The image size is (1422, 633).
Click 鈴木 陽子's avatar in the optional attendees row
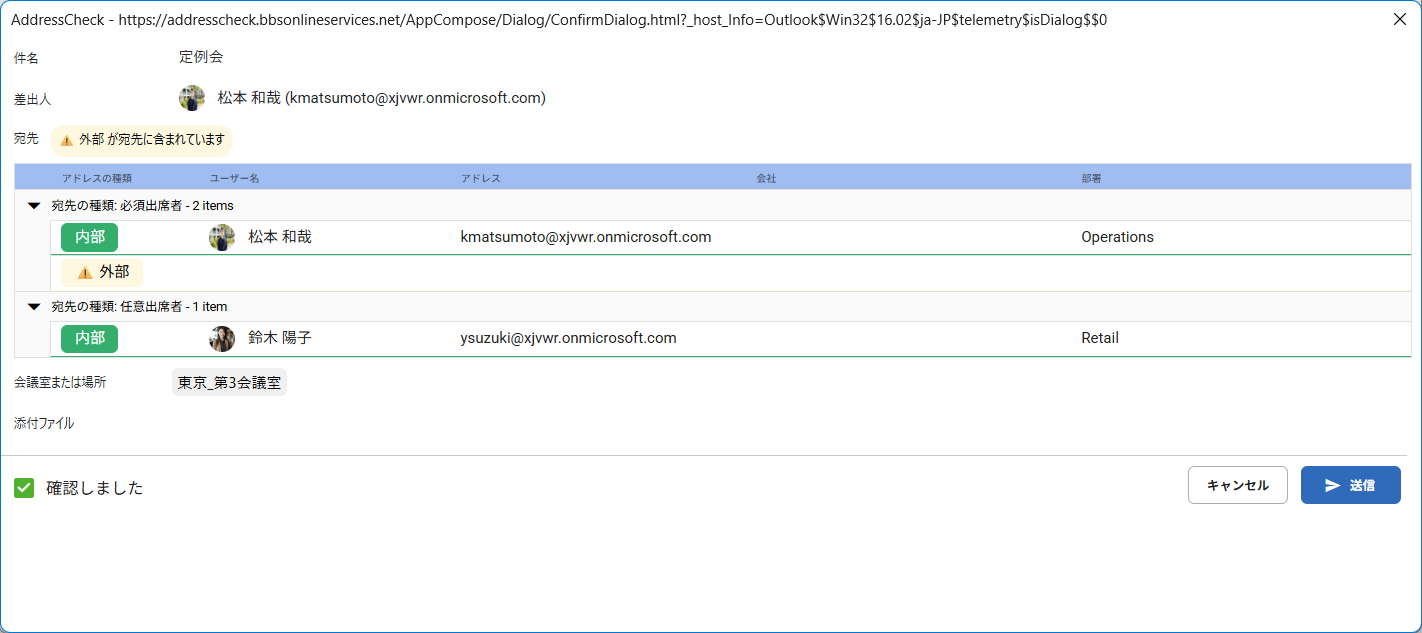(x=222, y=338)
